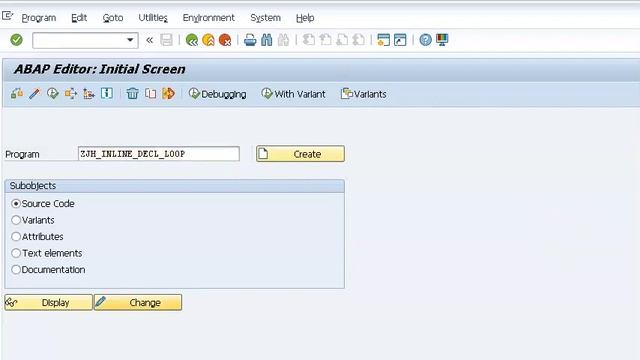Click the ABAP Editor: Initial Screen title
This screenshot has width=640, height=360.
point(100,69)
